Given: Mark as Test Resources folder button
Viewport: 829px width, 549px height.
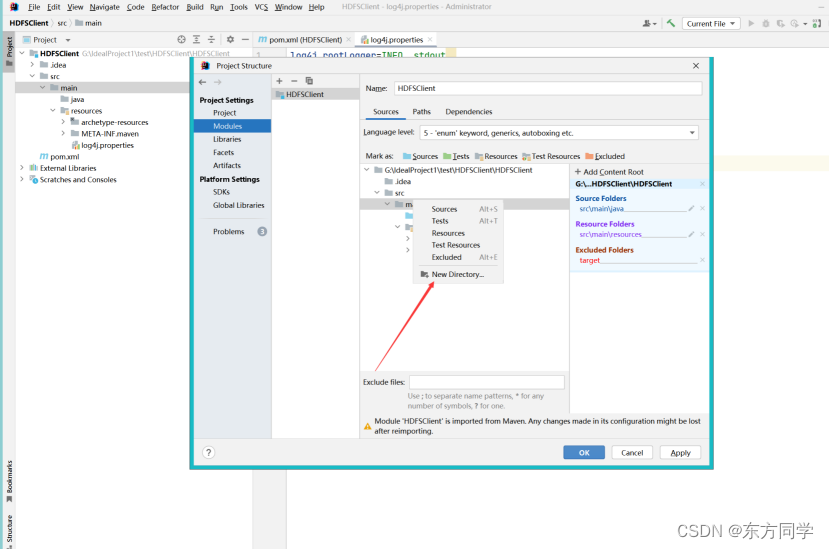Looking at the screenshot, I should (551, 156).
